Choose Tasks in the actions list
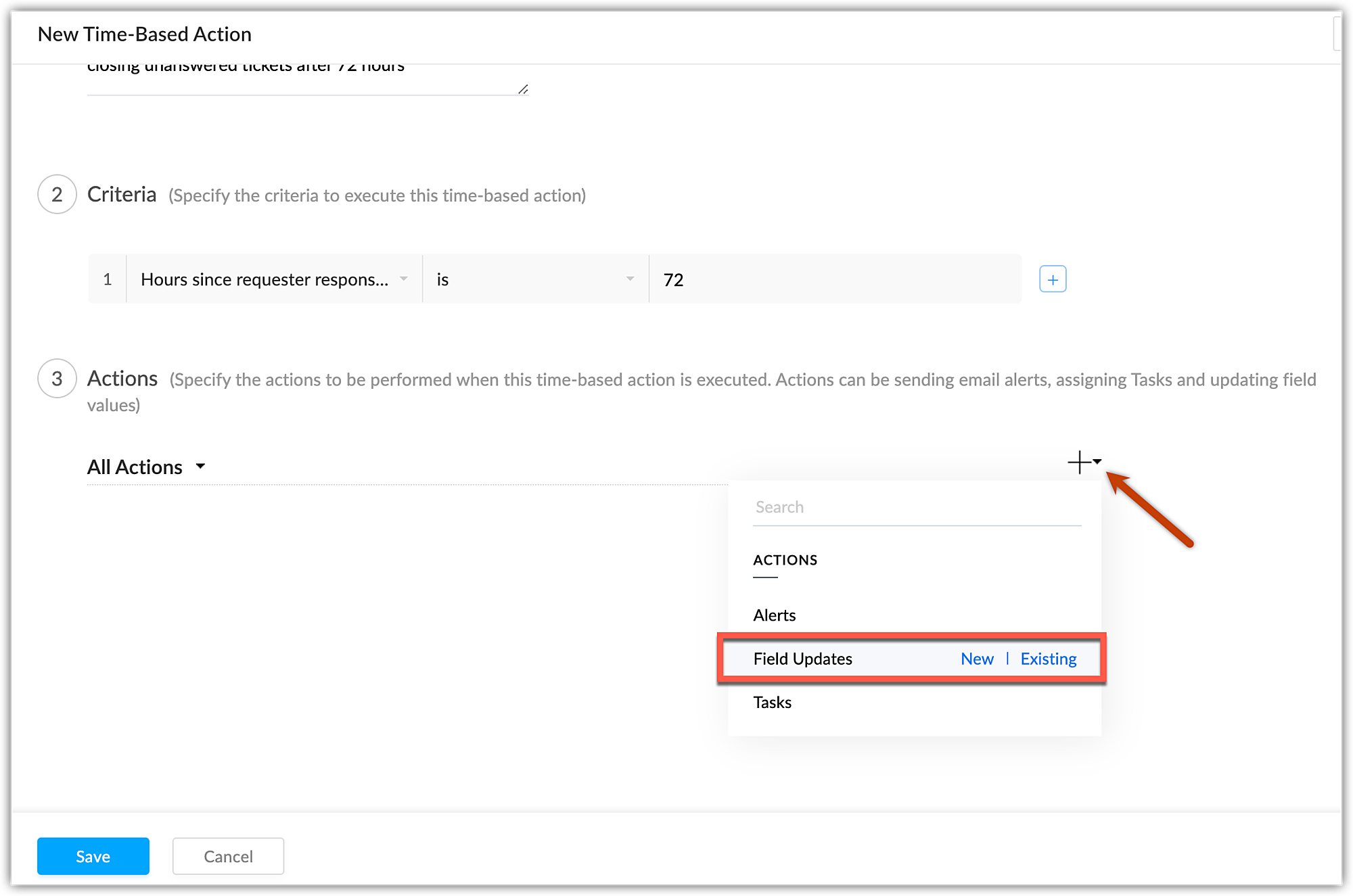The image size is (1353, 896). [x=773, y=703]
